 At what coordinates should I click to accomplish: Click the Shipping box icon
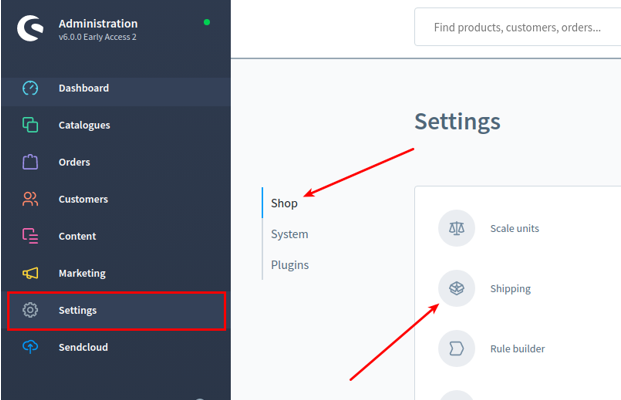[456, 288]
